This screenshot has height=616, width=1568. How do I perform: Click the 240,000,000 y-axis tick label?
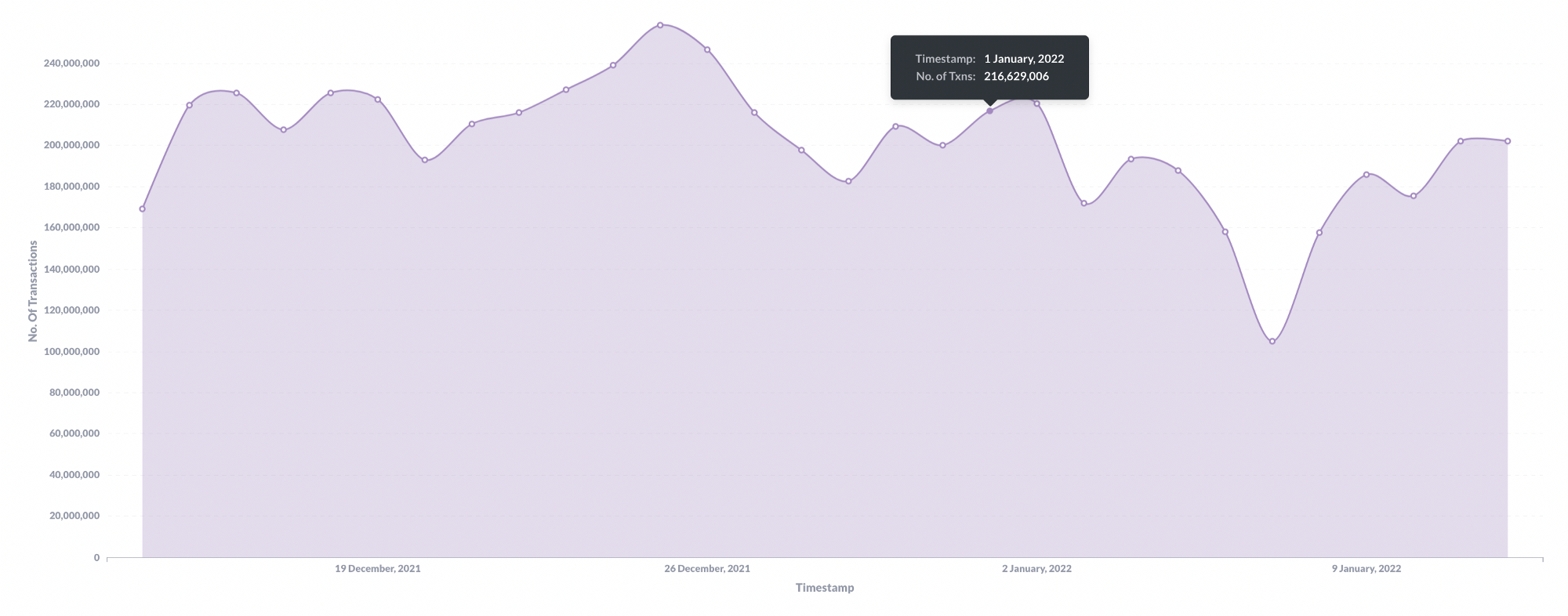tap(71, 63)
